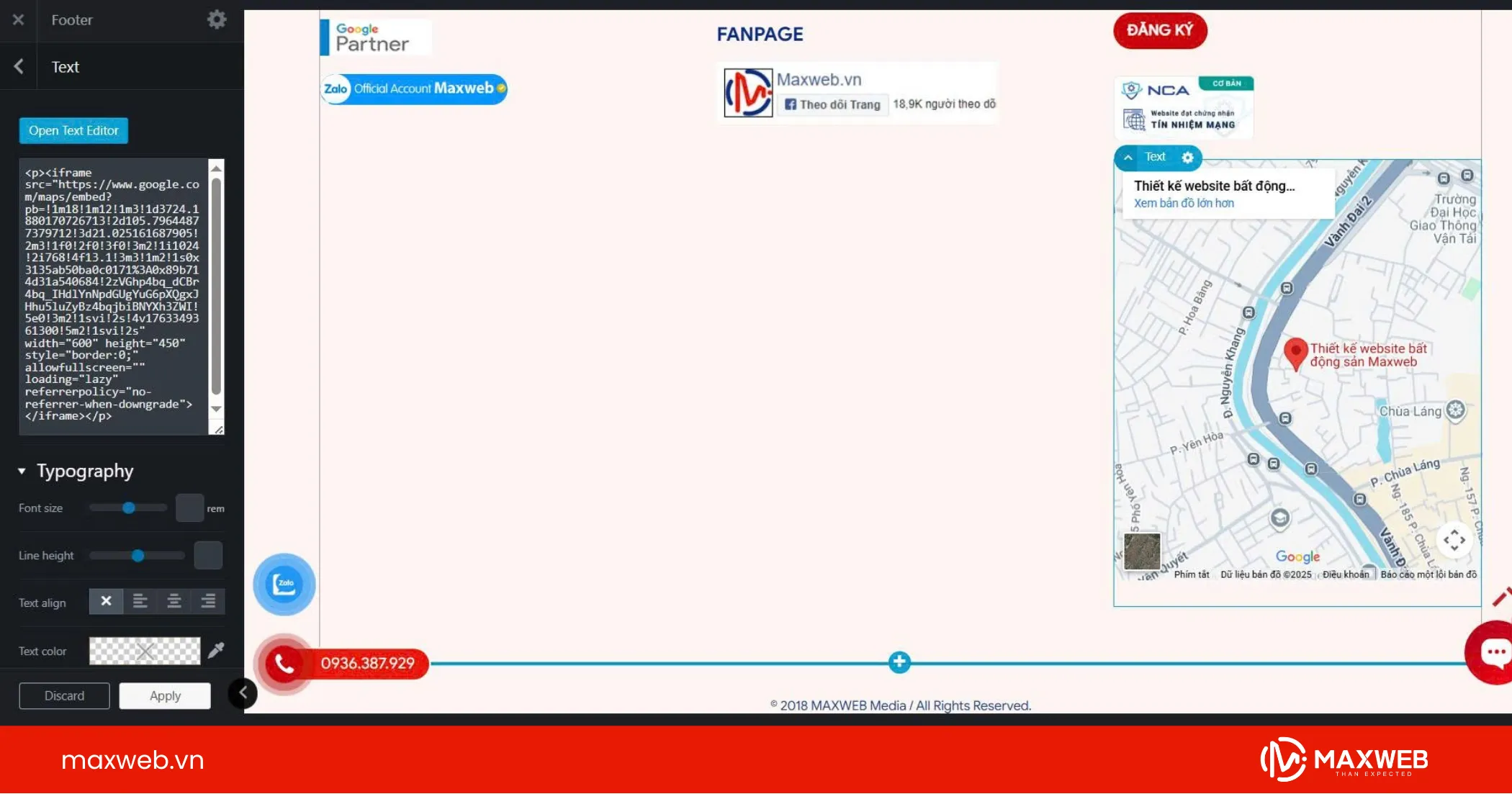Adjust the Font size slider
The width and height of the screenshot is (1512, 794).
click(128, 507)
